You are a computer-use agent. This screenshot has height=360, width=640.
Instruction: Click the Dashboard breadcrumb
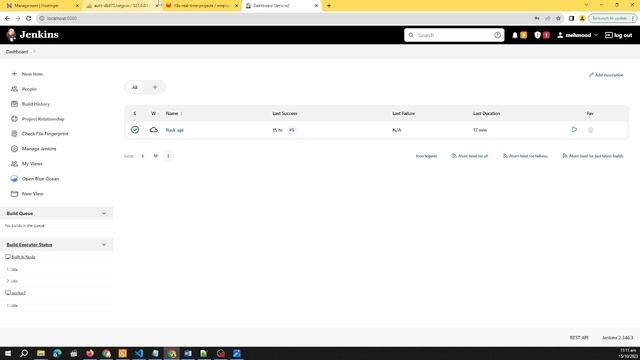point(17,52)
